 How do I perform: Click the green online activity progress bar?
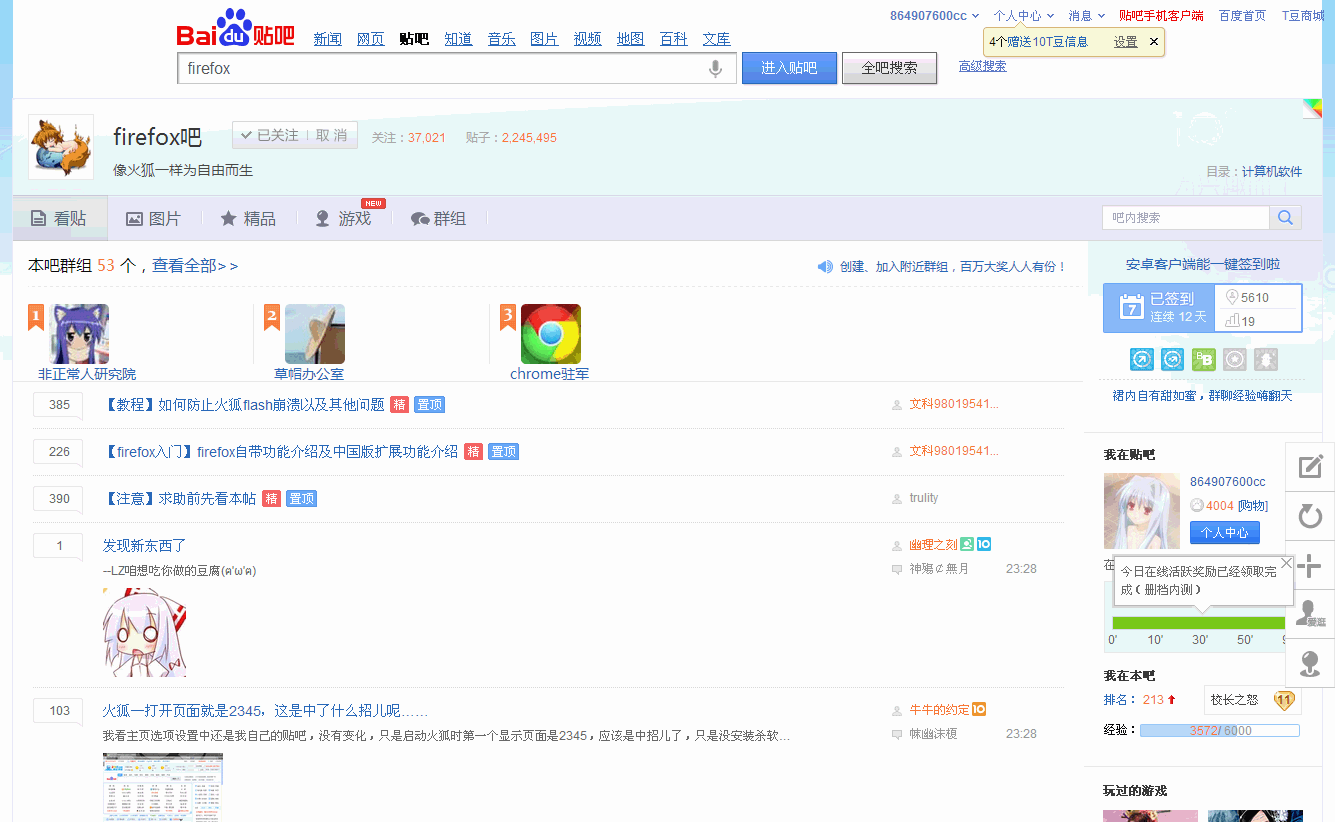pos(1198,623)
